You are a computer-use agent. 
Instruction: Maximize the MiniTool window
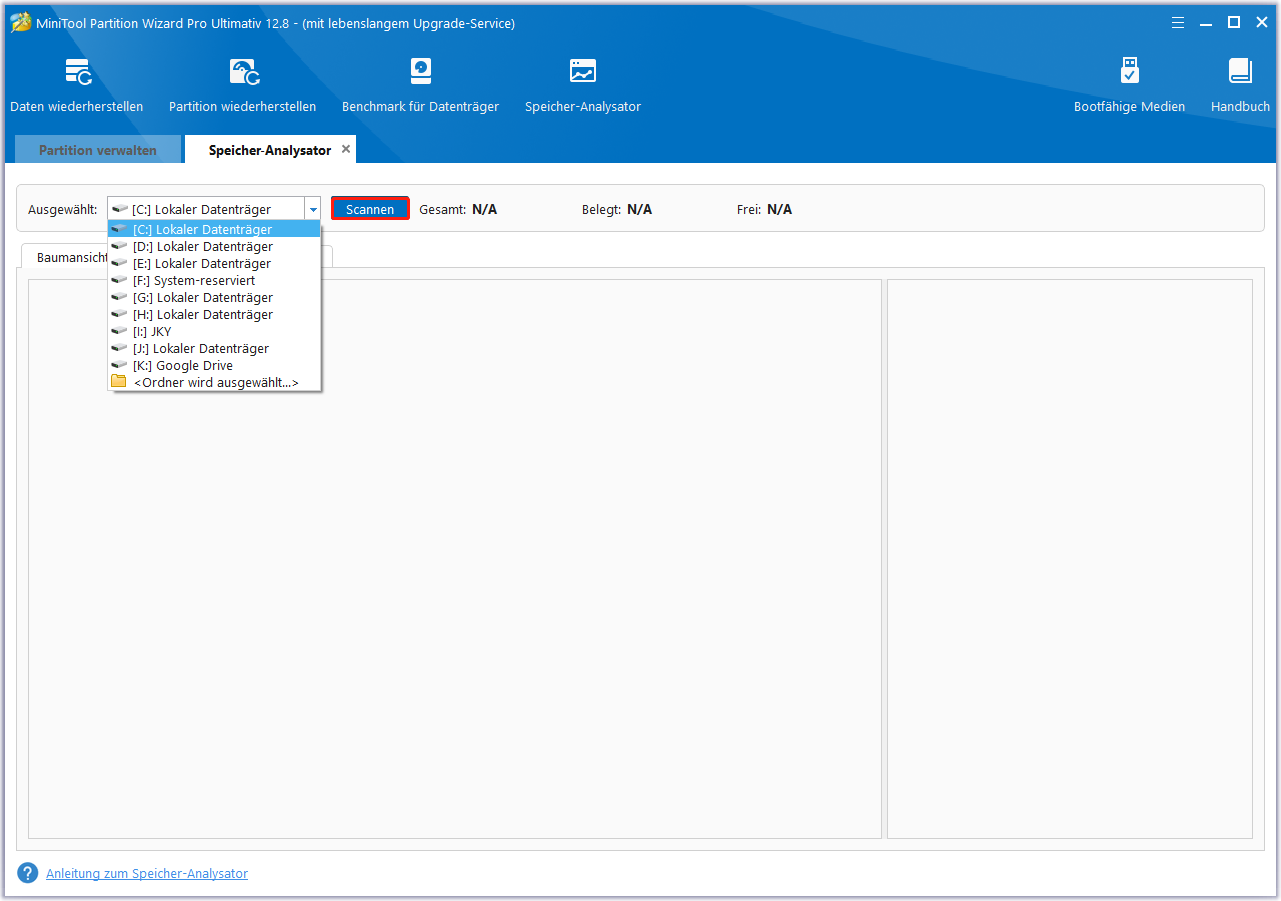click(1234, 22)
